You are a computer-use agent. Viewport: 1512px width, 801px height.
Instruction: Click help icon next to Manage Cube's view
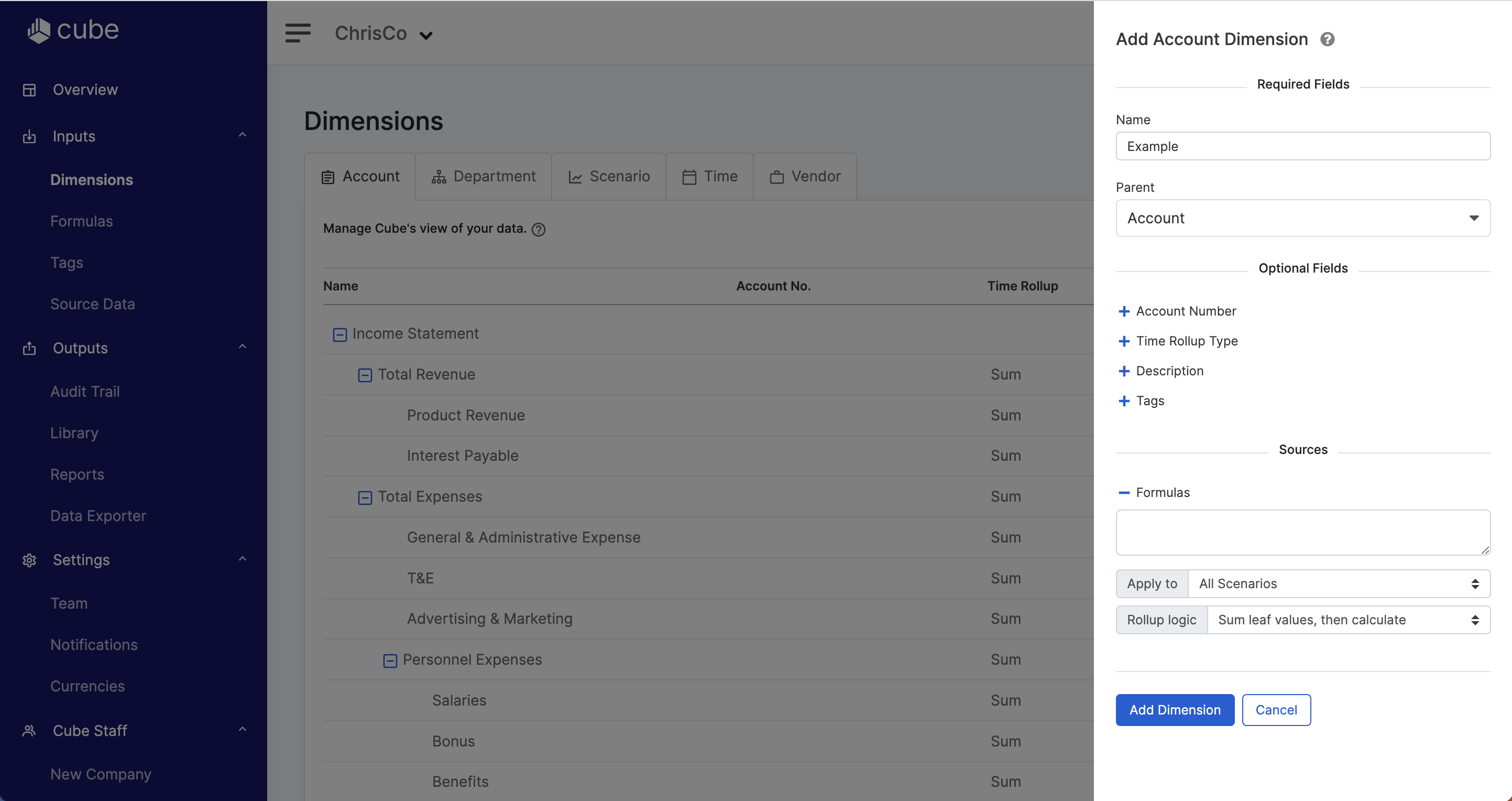pos(538,230)
